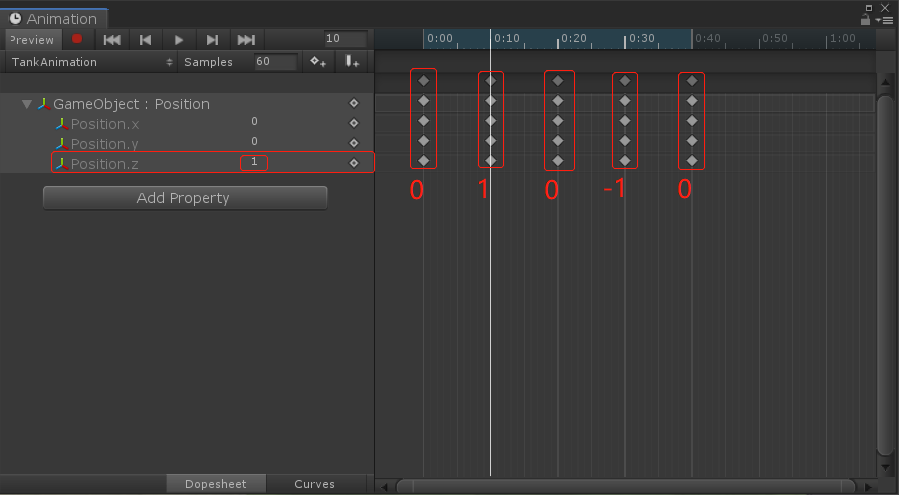Select Position.y keyframe at 0:30

pos(625,141)
